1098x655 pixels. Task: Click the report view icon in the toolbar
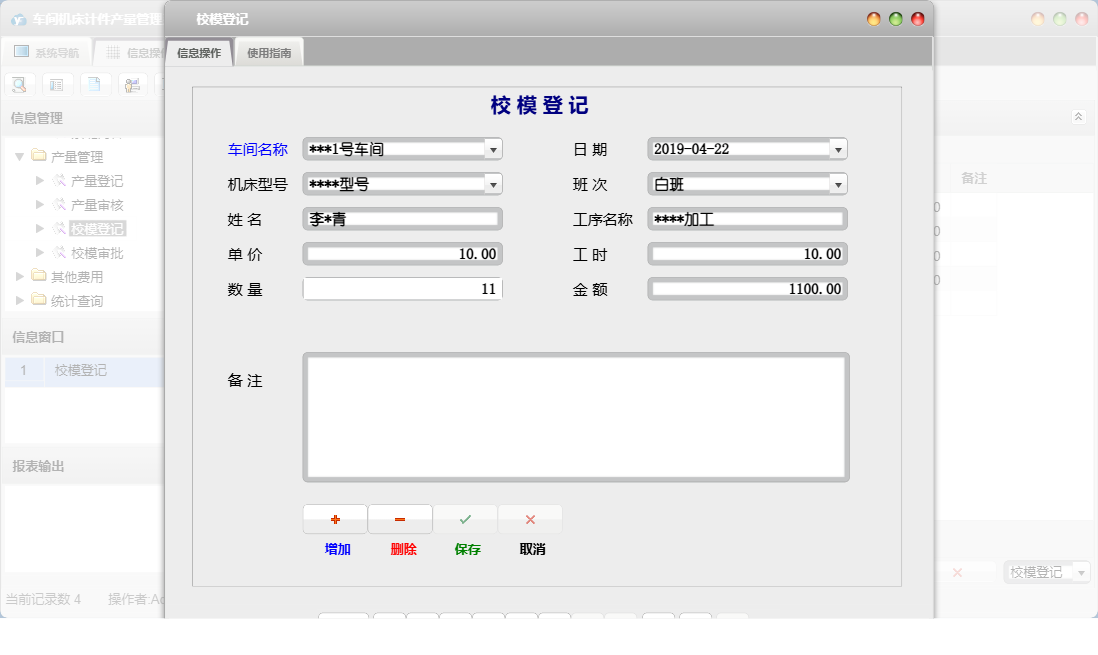(x=57, y=84)
